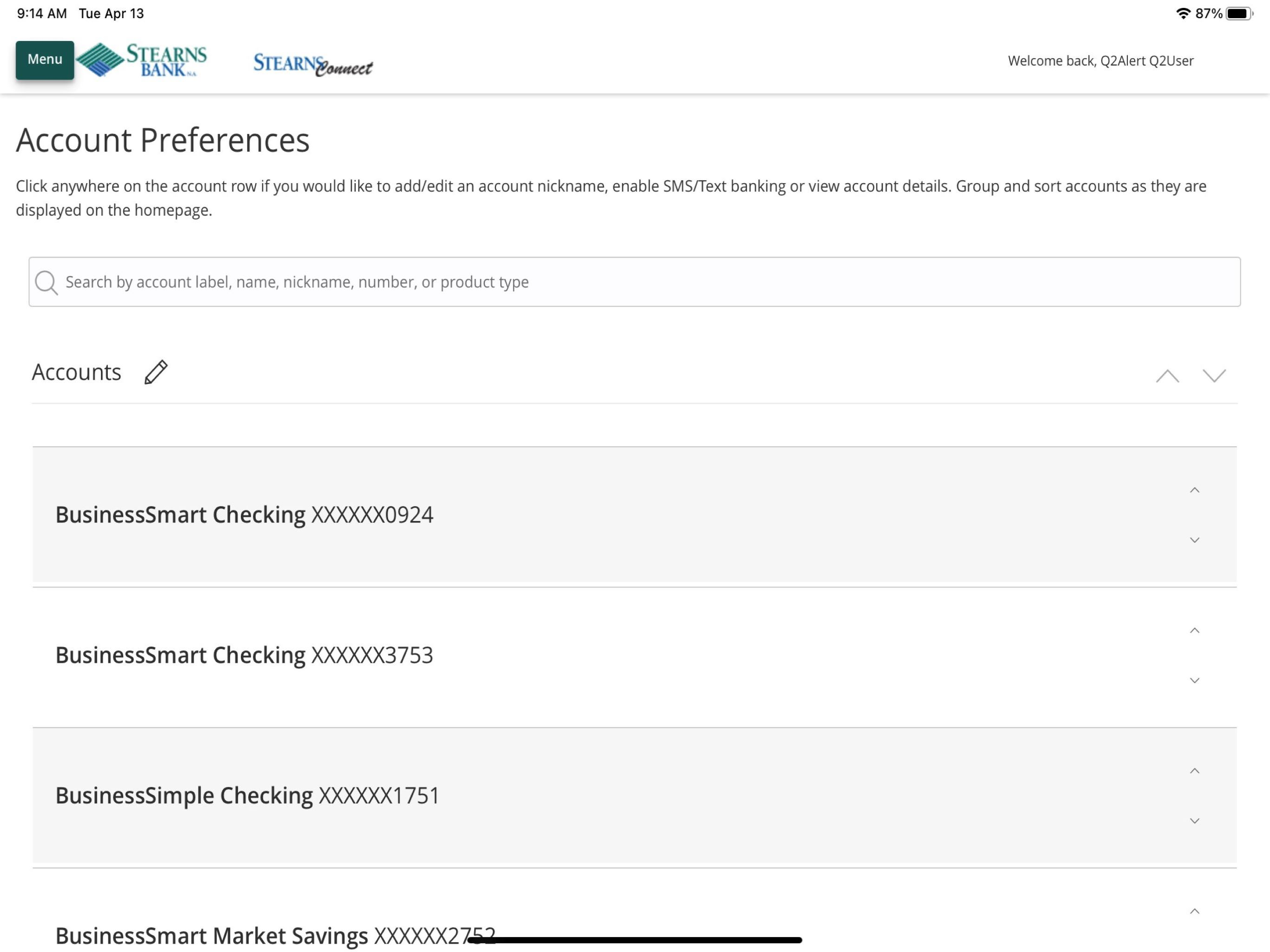The image size is (1270, 952).
Task: Open the Menu button
Action: tap(45, 59)
